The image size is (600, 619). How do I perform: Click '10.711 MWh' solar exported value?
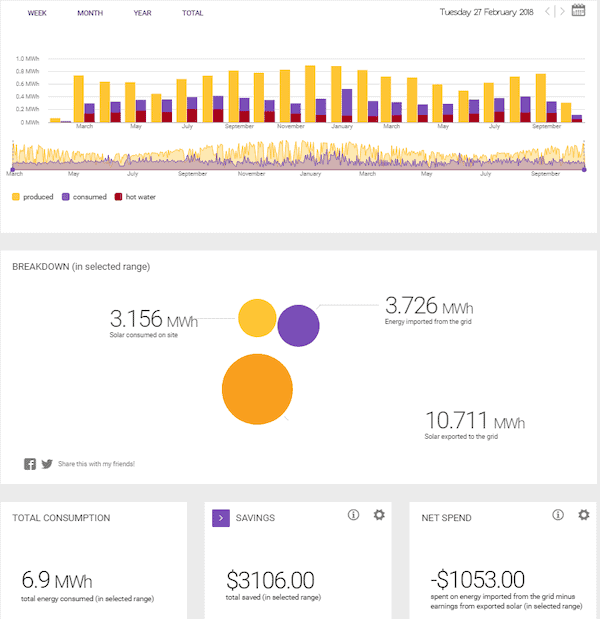coord(475,420)
